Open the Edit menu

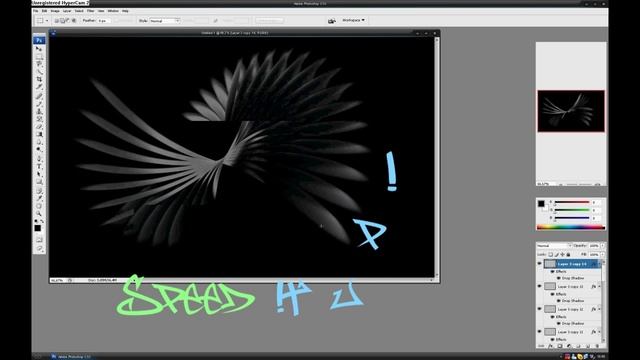coord(44,11)
